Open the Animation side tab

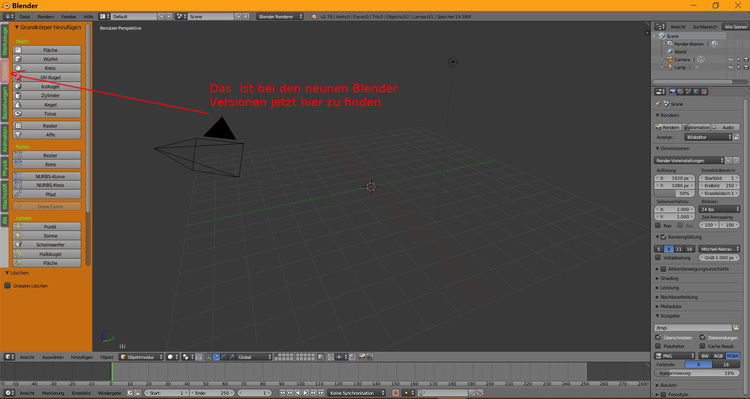4,139
